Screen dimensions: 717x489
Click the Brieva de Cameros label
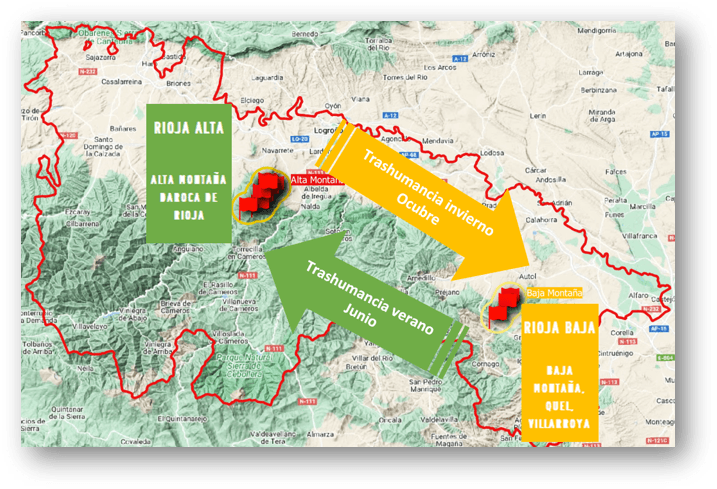pyautogui.click(x=176, y=307)
